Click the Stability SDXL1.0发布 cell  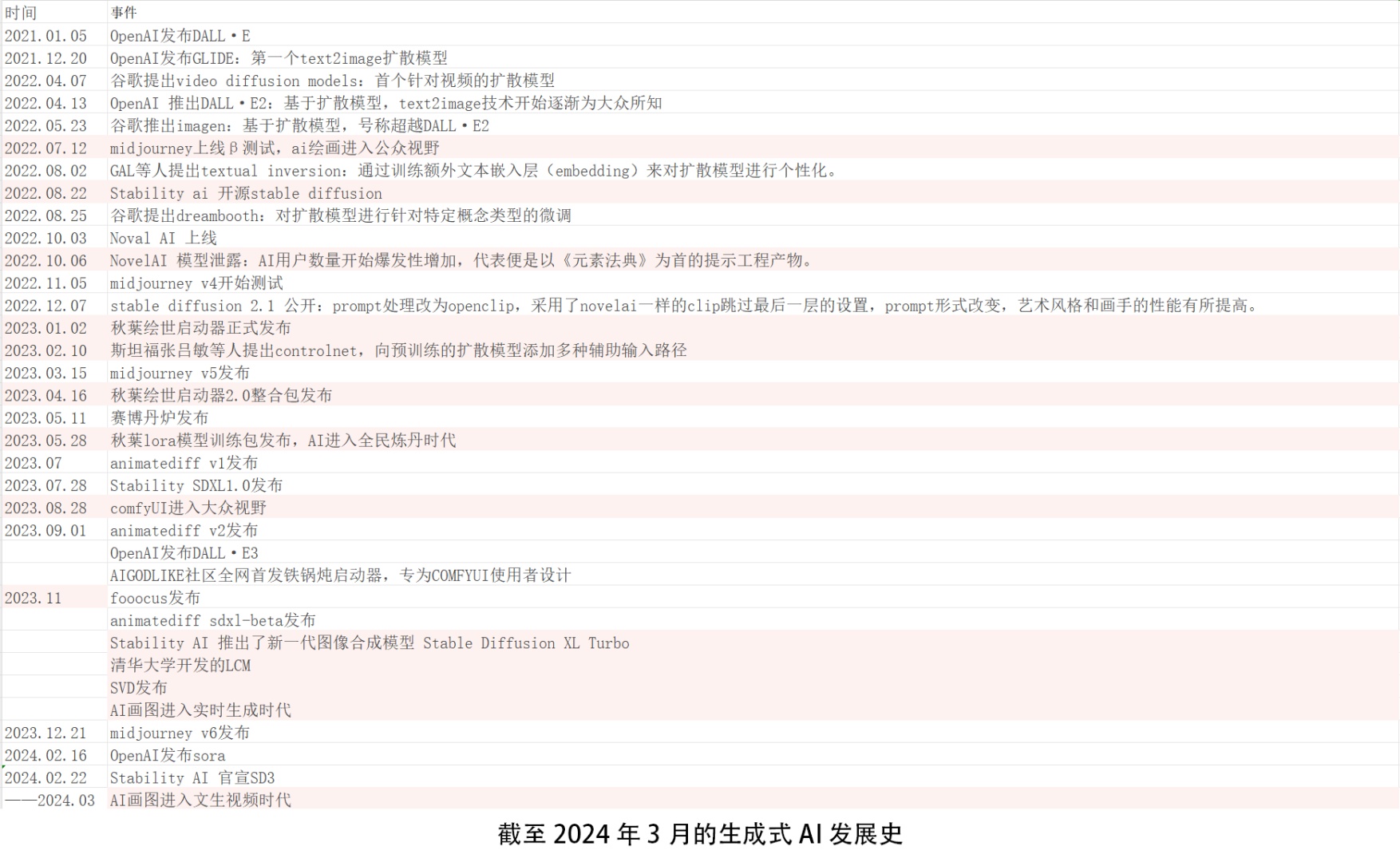[x=753, y=484]
